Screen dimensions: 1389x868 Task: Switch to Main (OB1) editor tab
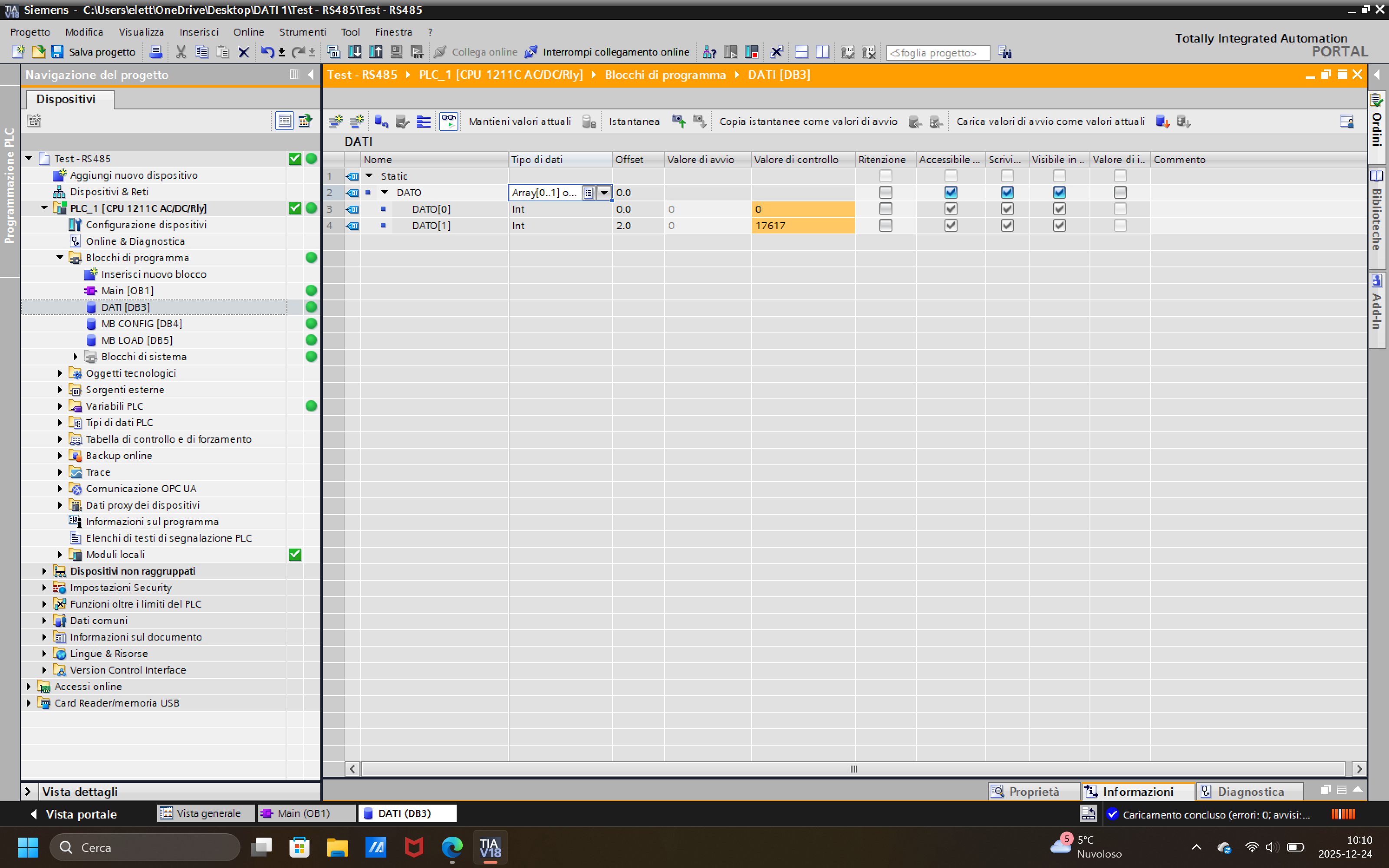coord(304,813)
